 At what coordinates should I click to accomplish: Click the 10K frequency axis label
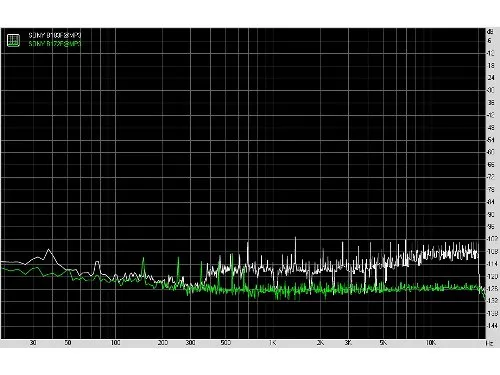pyautogui.click(x=431, y=343)
